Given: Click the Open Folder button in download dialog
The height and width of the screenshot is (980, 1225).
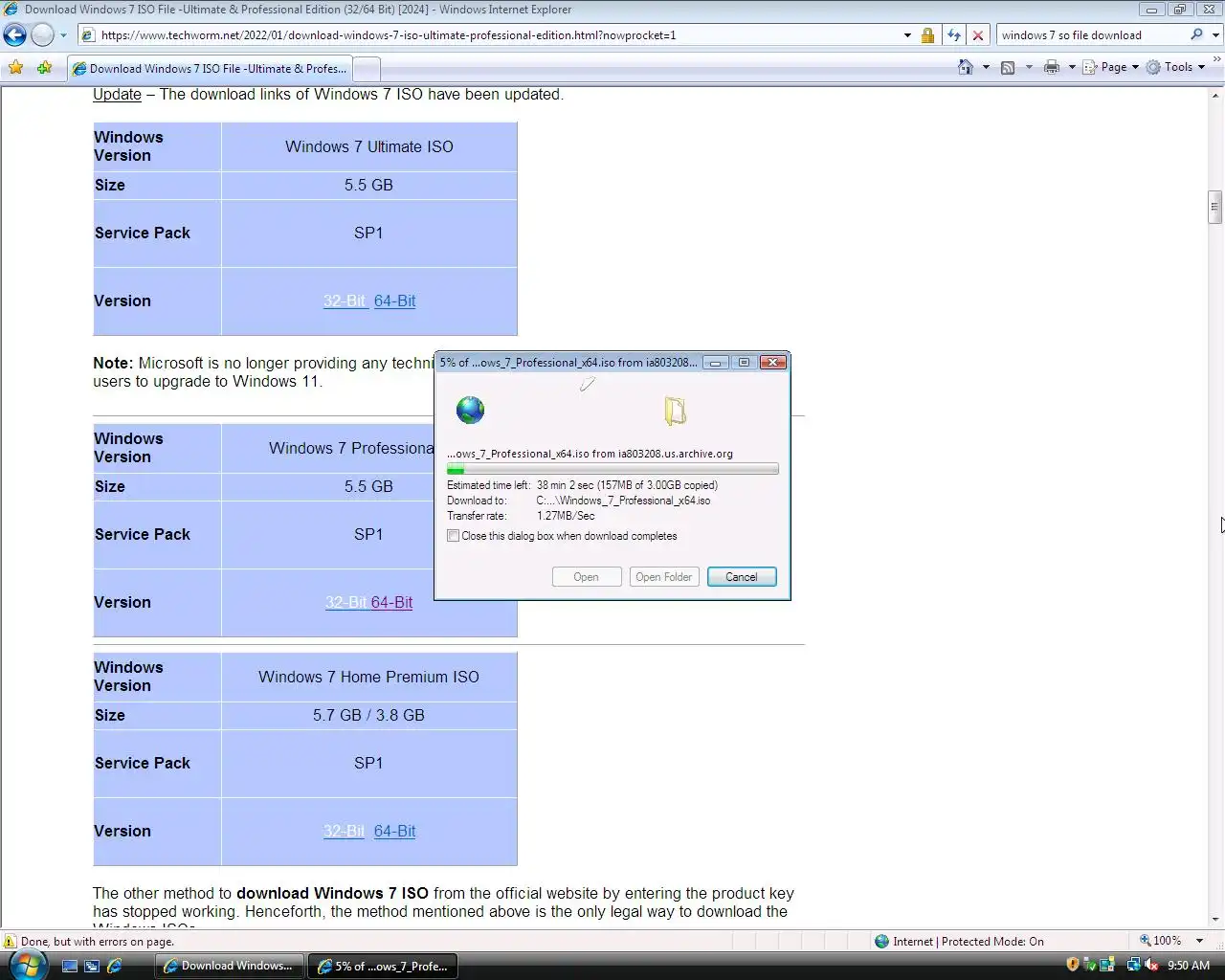Looking at the screenshot, I should [x=664, y=577].
